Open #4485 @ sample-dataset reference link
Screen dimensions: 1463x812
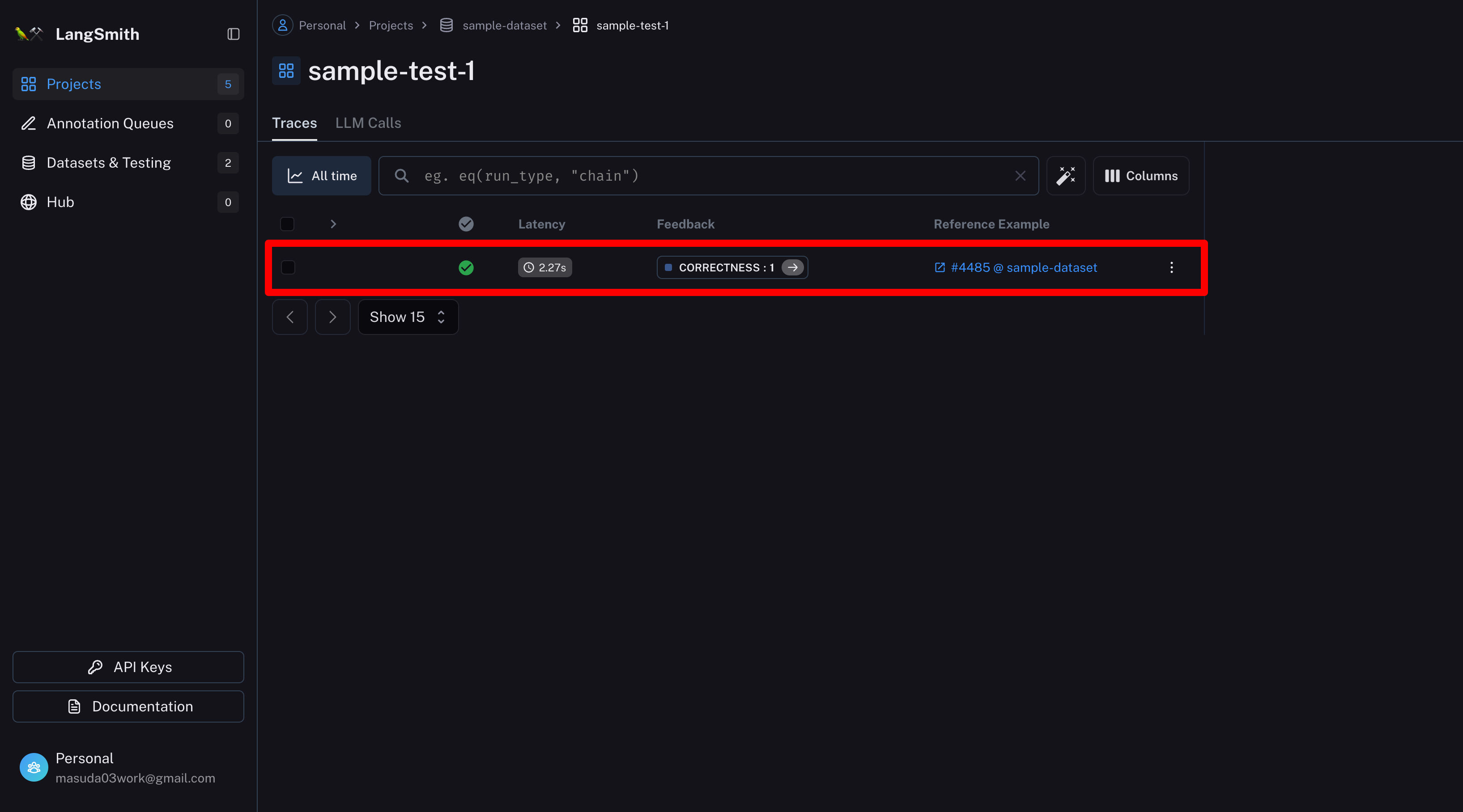[x=1023, y=267]
